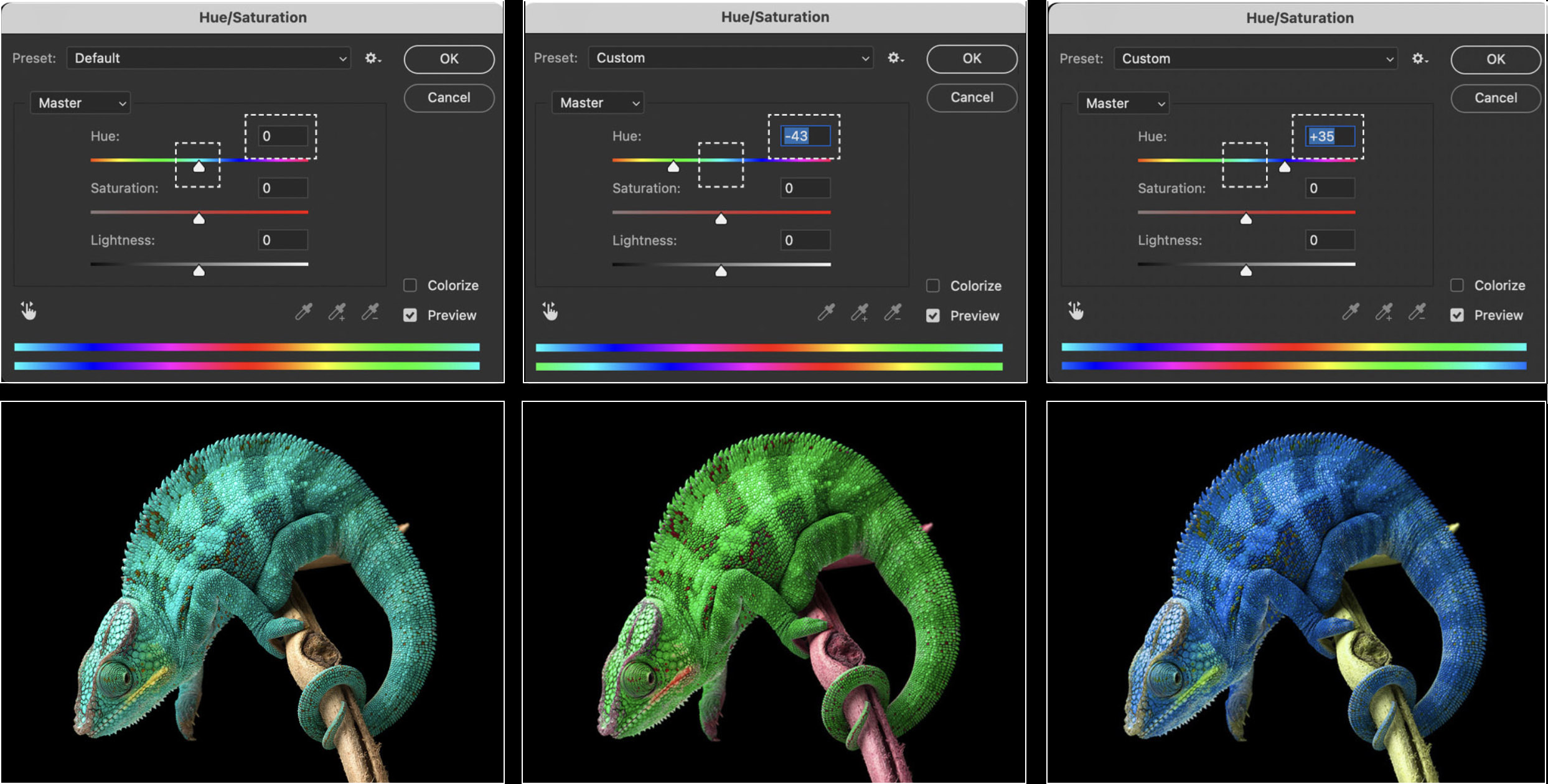Screen dimensions: 1548x784
Task: Pick Add to Sample eyedropper in Hue +35 dialog
Action: pyautogui.click(x=1384, y=312)
